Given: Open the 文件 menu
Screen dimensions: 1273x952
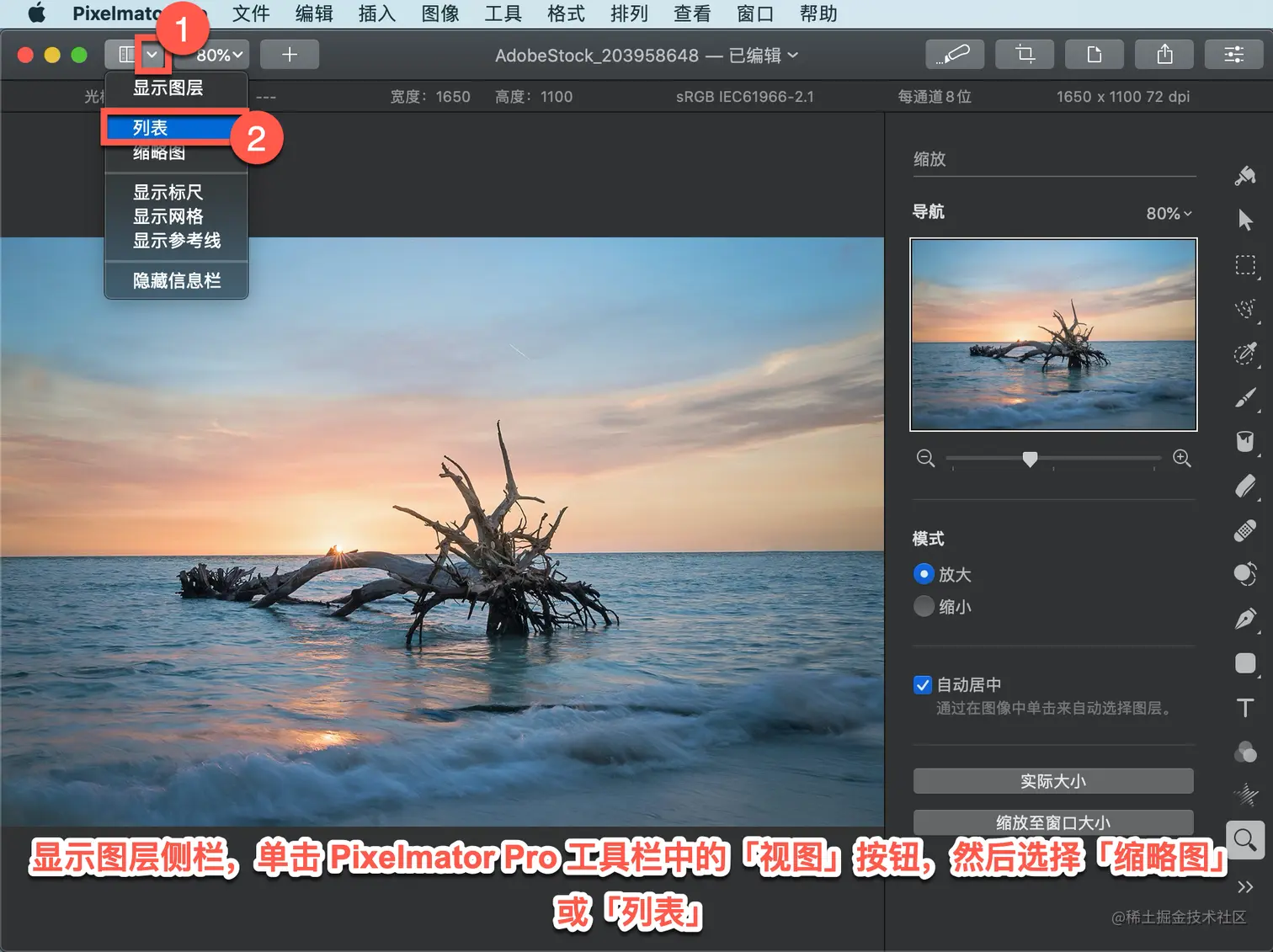Looking at the screenshot, I should tap(251, 13).
